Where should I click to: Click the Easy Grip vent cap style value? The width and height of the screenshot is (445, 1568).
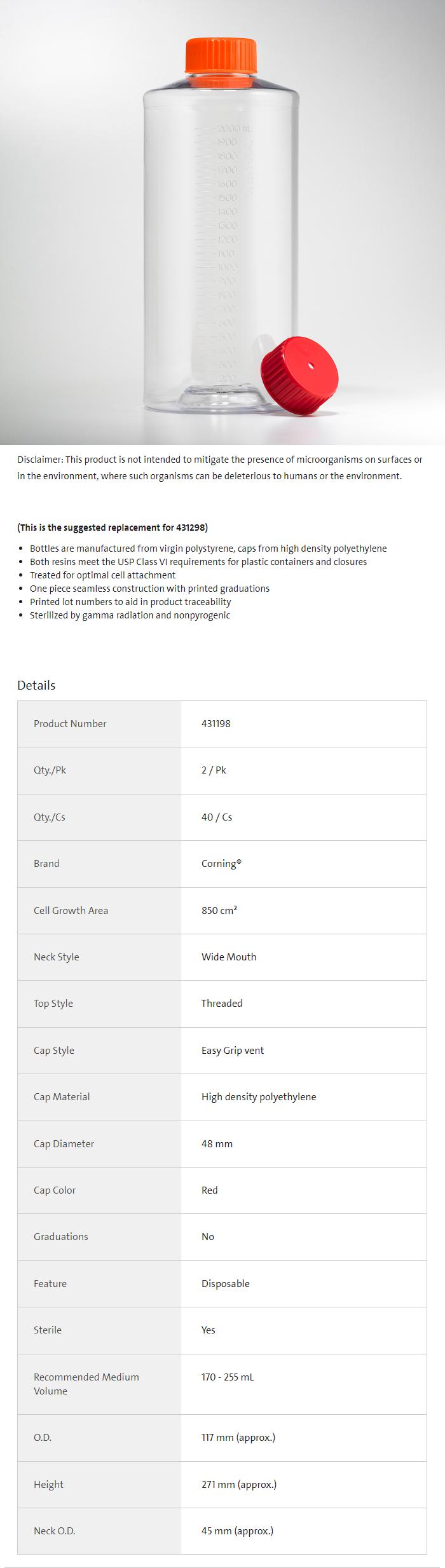[233, 1051]
